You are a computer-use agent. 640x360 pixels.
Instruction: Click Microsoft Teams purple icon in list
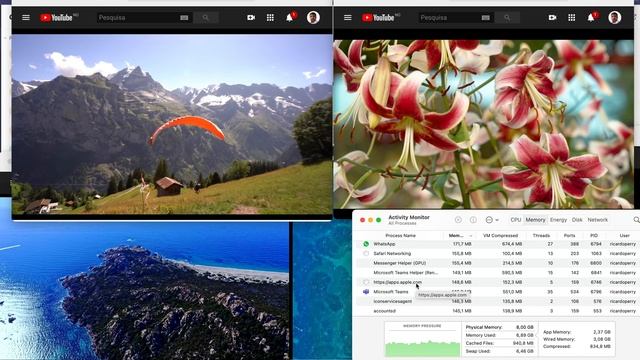[x=366, y=292]
